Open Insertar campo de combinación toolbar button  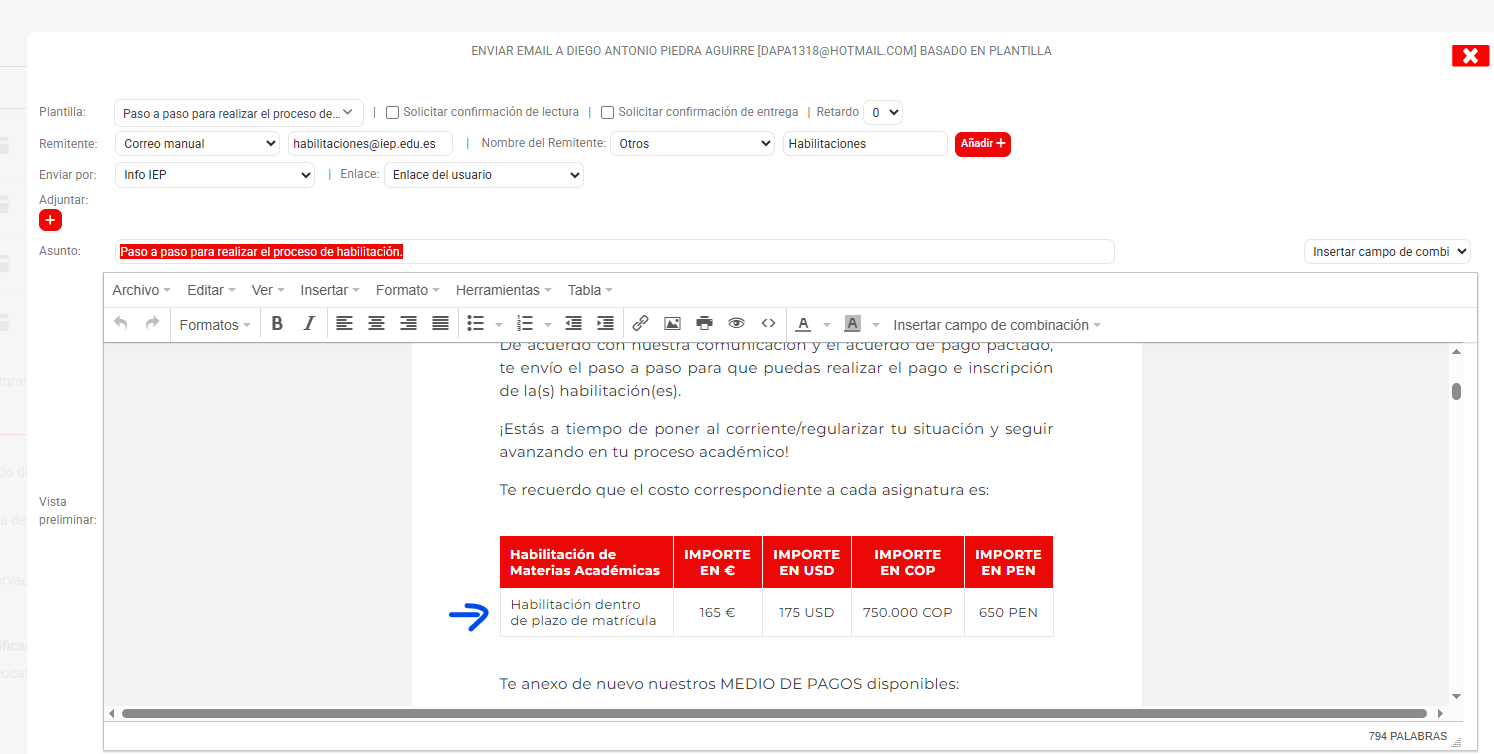(x=996, y=325)
